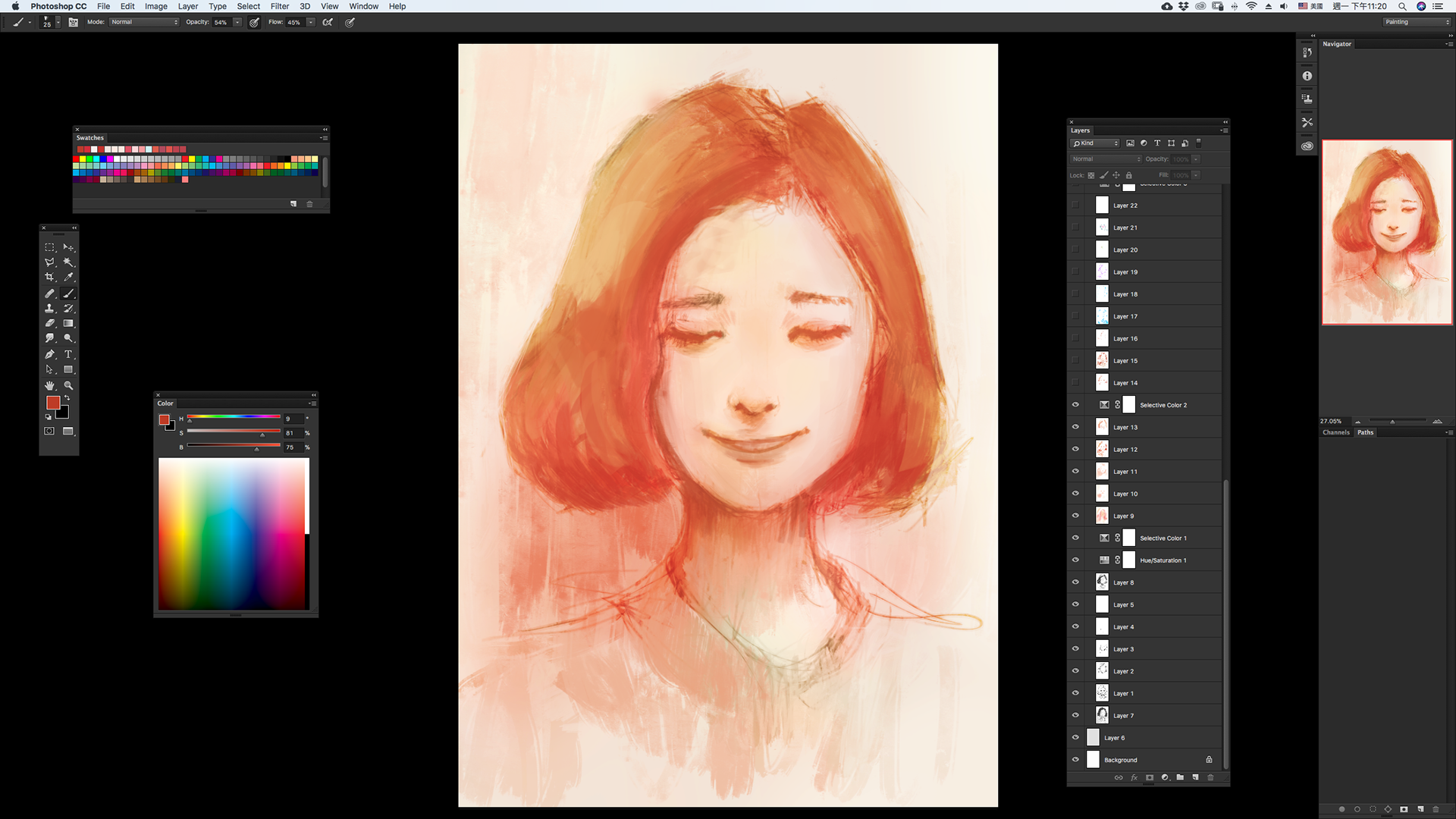
Task: Show hidden Layer 22 via visibility box
Action: [x=1075, y=206]
